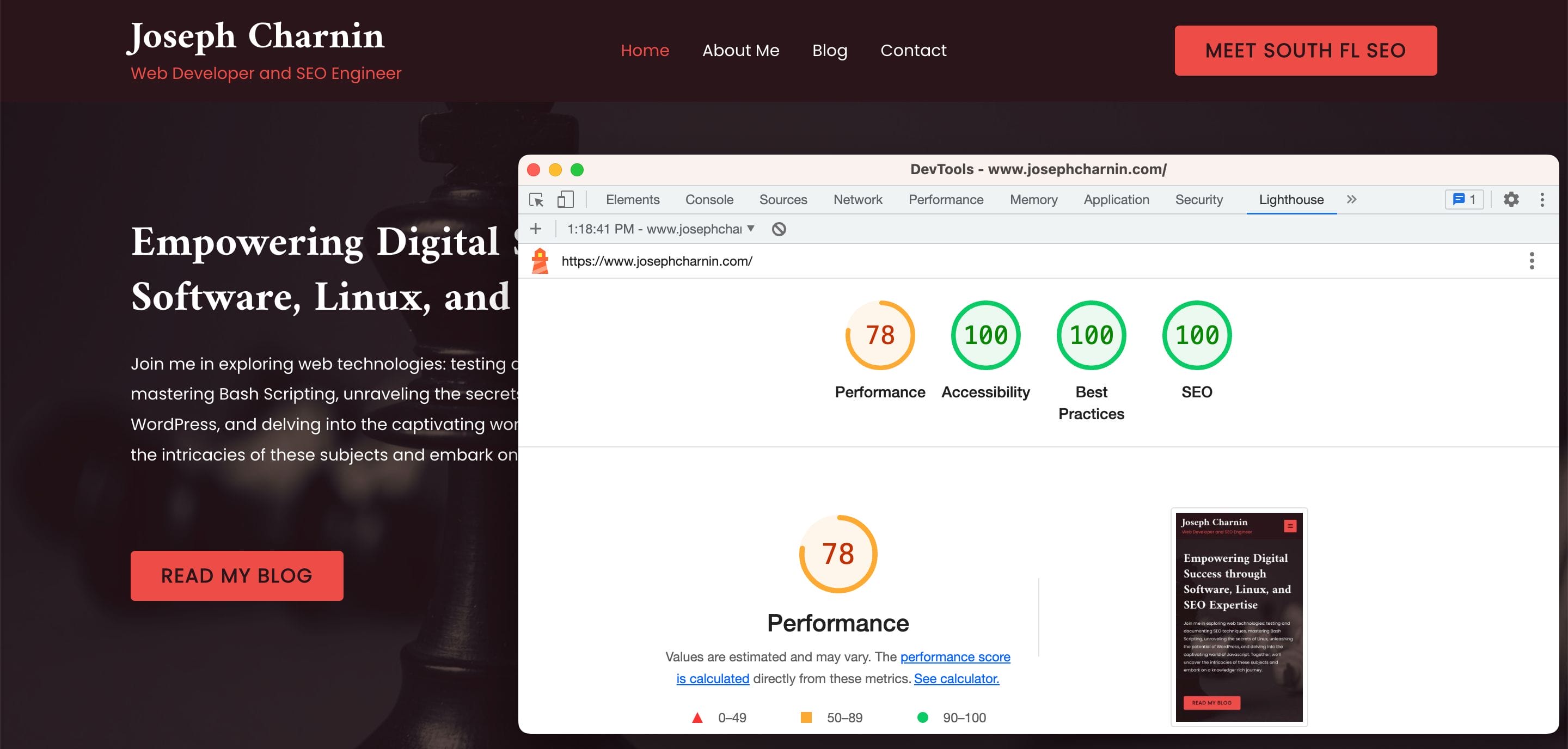Open Lighthouse report tools three-dot menu
The width and height of the screenshot is (1568, 749).
pos(1532,261)
